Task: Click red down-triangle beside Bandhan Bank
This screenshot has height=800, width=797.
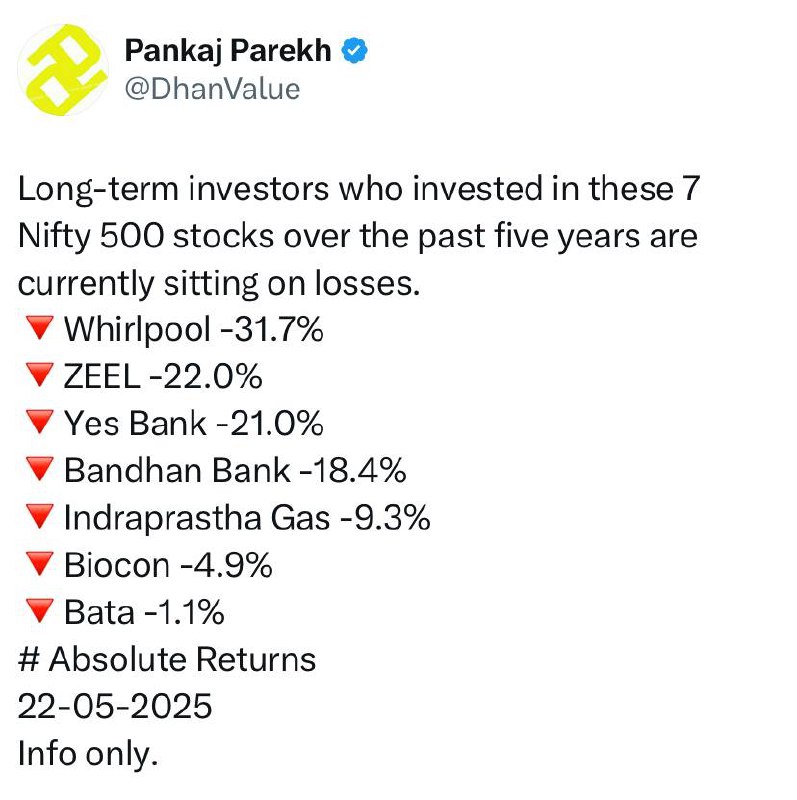Action: pyautogui.click(x=40, y=469)
